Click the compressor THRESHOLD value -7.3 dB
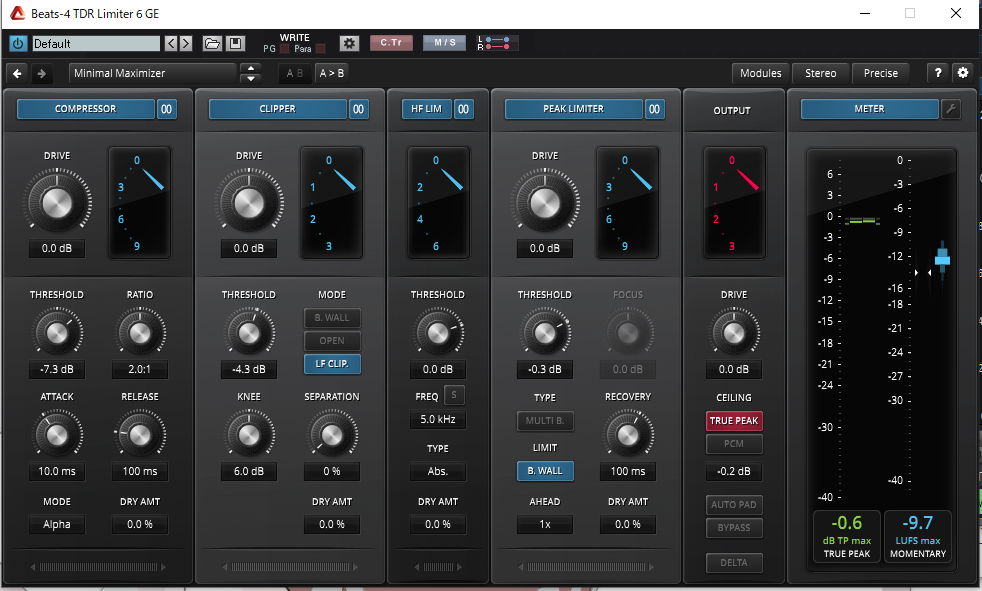The width and height of the screenshot is (982, 591). click(57, 369)
